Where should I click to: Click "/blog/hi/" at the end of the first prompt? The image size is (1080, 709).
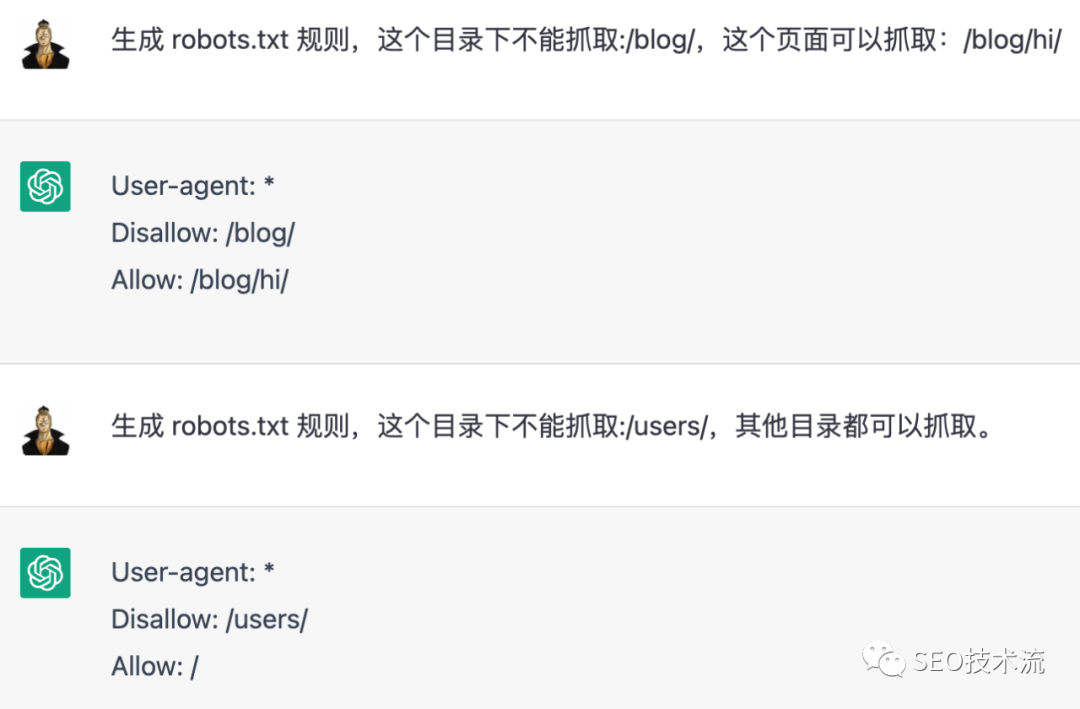pos(1011,41)
